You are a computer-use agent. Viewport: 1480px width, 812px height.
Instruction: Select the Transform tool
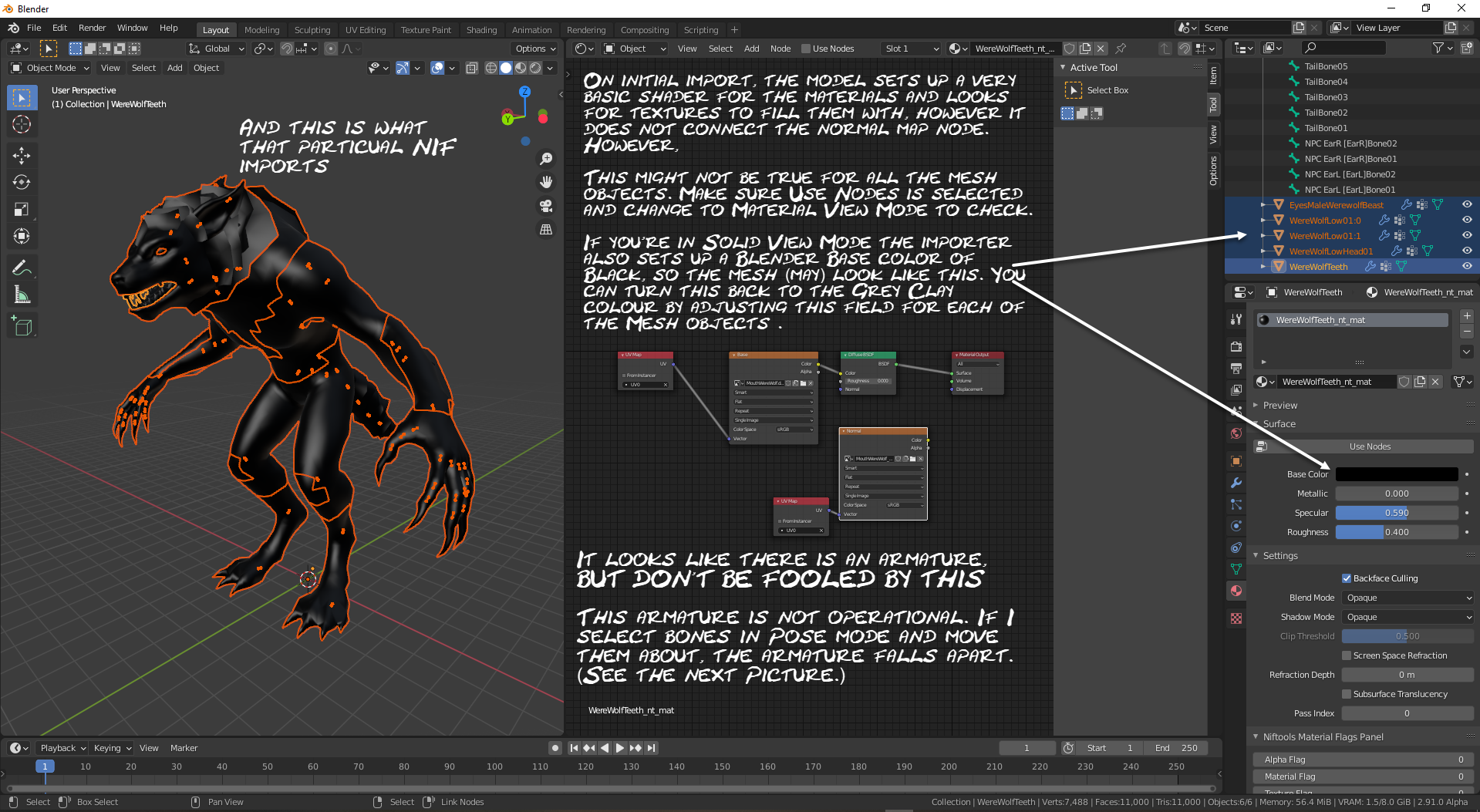coord(22,236)
